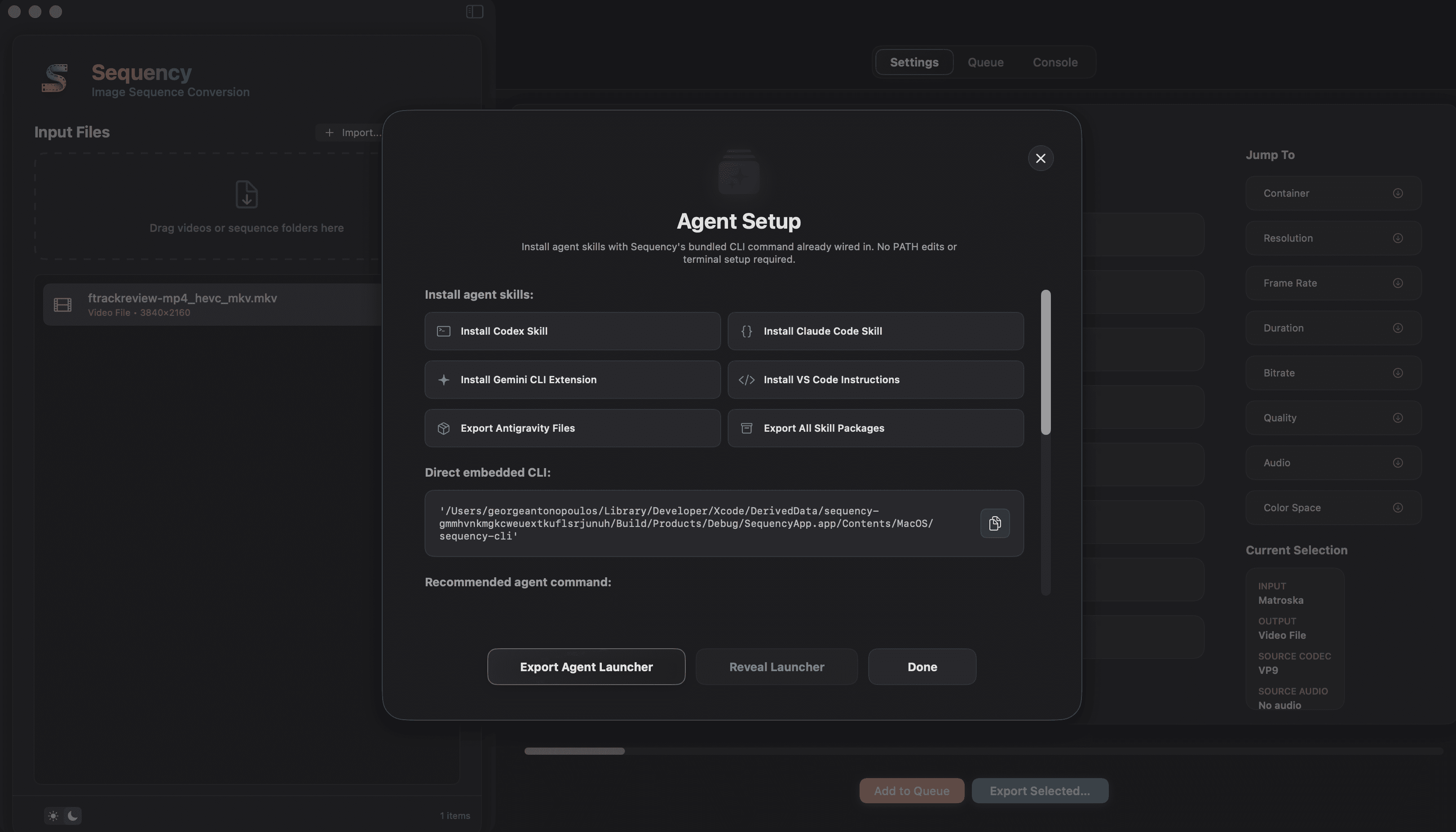Jump to the Frame Rate section

[x=1333, y=283]
